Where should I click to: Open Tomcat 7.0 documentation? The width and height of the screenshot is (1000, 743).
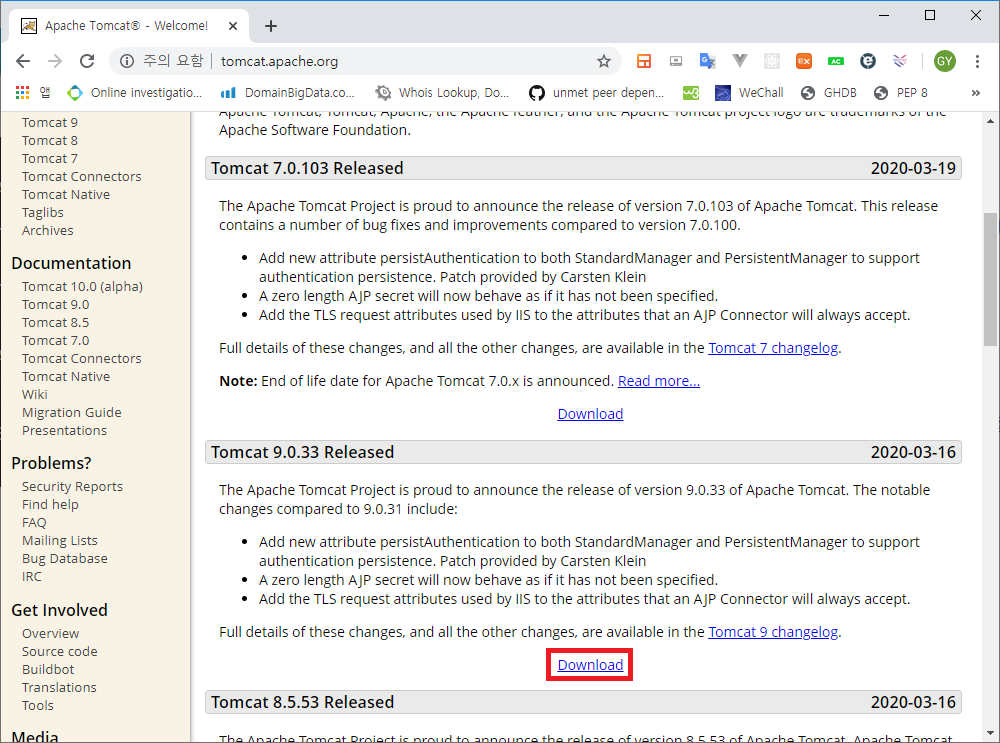pos(55,341)
